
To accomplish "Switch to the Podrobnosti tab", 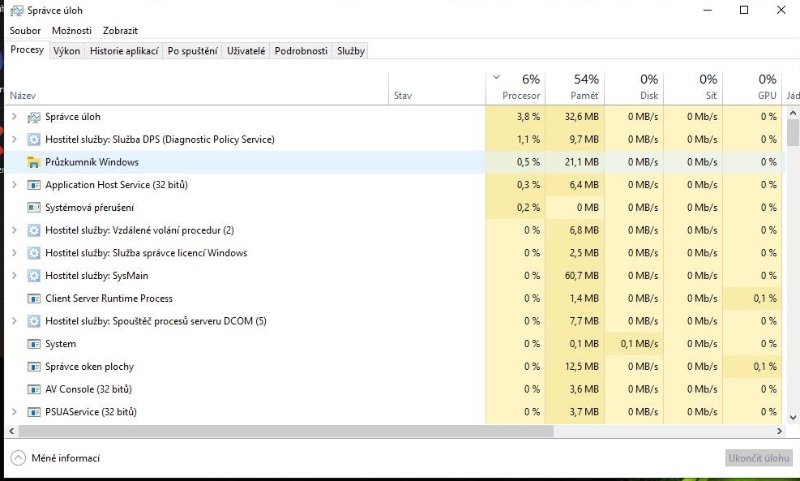I will coord(301,51).
